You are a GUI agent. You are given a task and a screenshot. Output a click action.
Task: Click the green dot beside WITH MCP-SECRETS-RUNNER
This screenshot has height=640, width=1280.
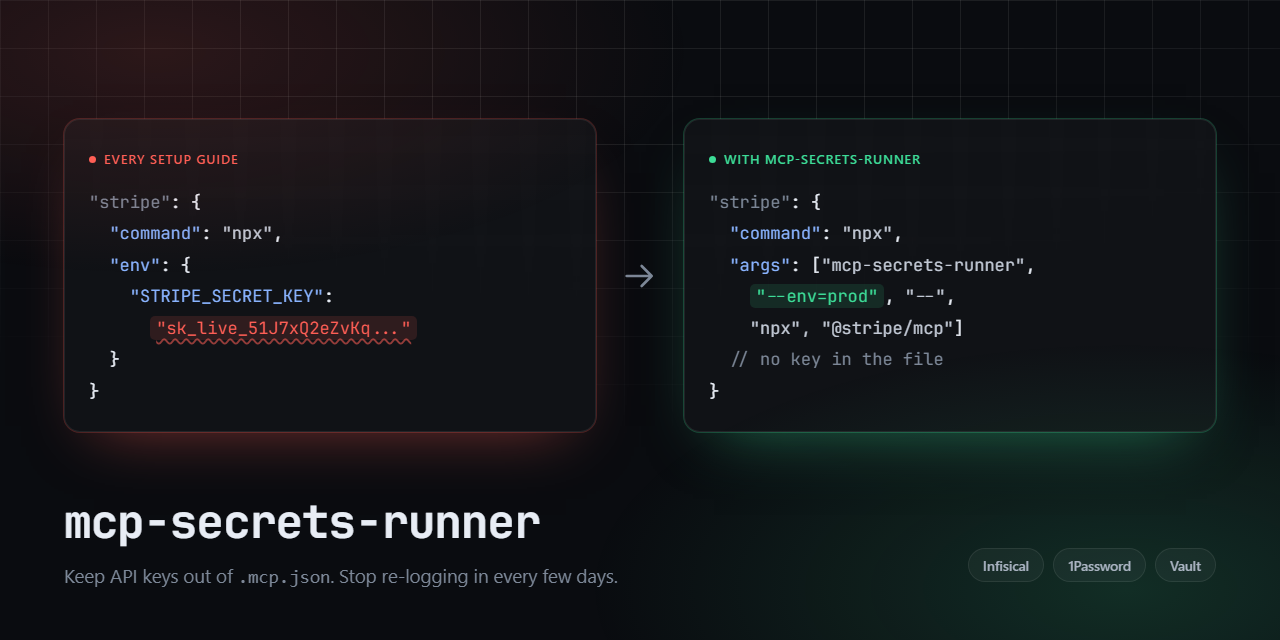713,160
